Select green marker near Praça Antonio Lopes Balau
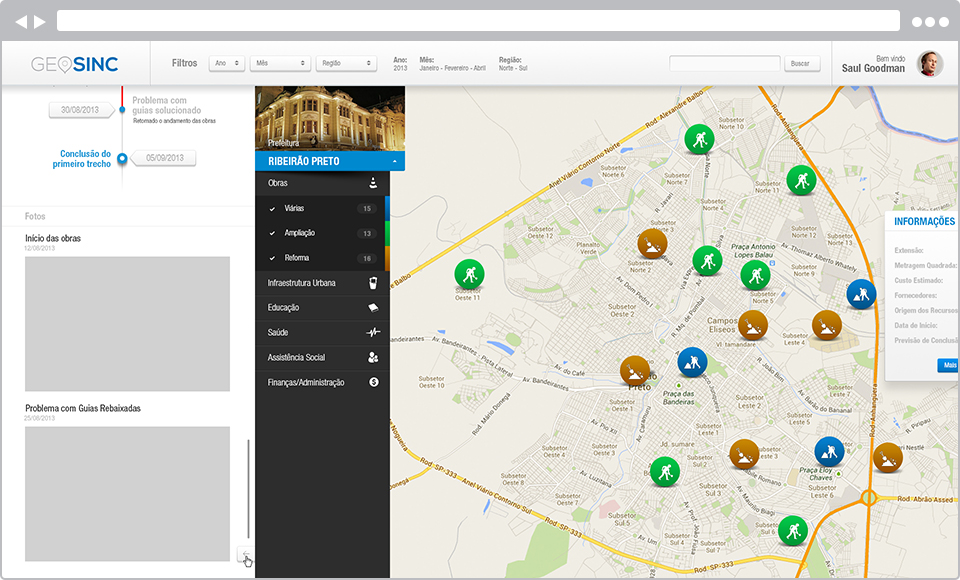 coord(707,261)
